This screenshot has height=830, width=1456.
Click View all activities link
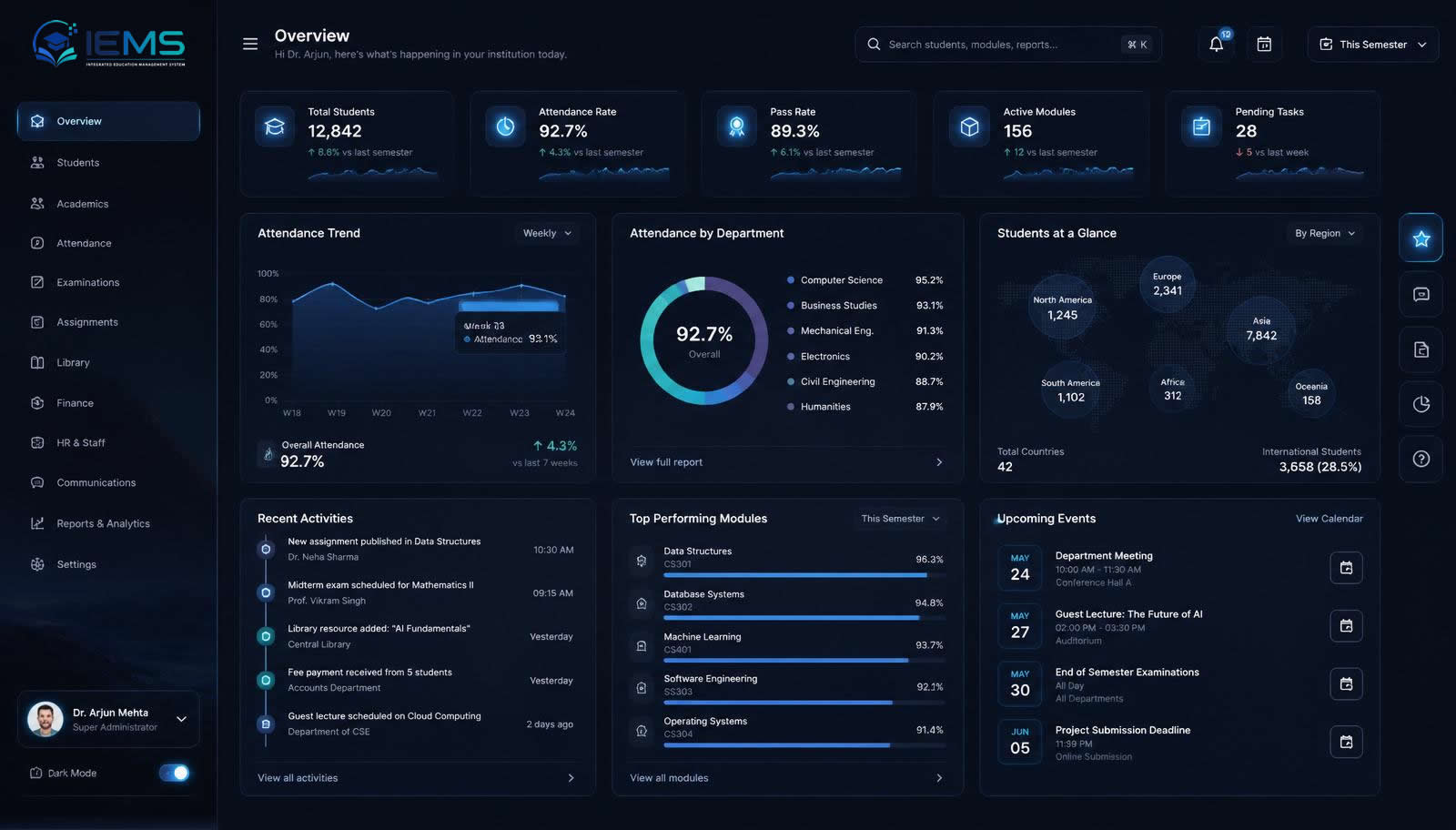298,778
